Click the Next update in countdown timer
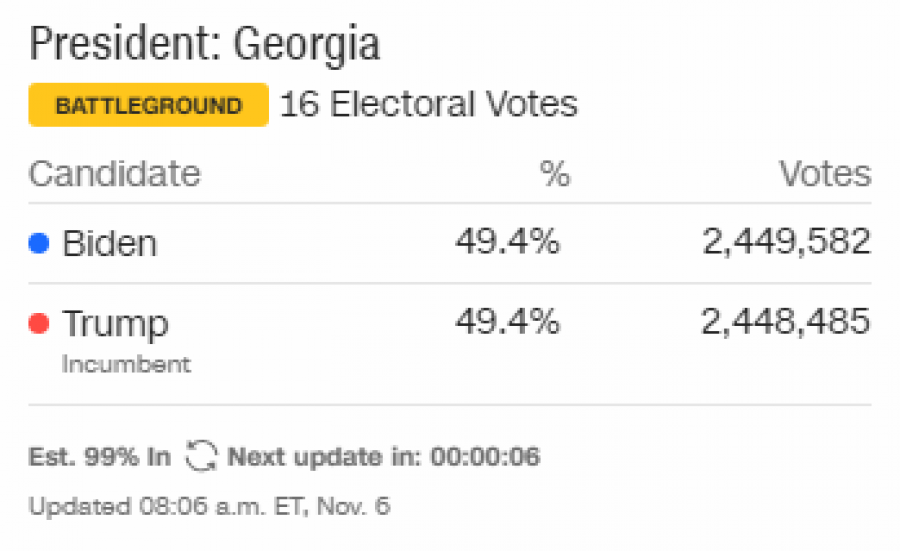Image resolution: width=900 pixels, height=551 pixels. (x=383, y=457)
